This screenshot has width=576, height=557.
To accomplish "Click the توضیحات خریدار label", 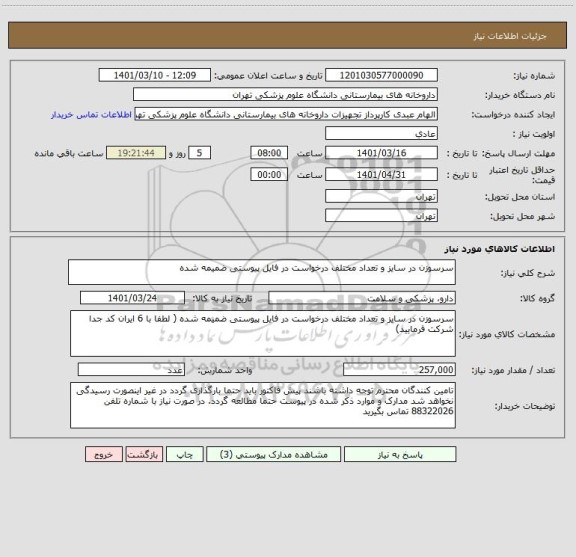I will tap(525, 406).
